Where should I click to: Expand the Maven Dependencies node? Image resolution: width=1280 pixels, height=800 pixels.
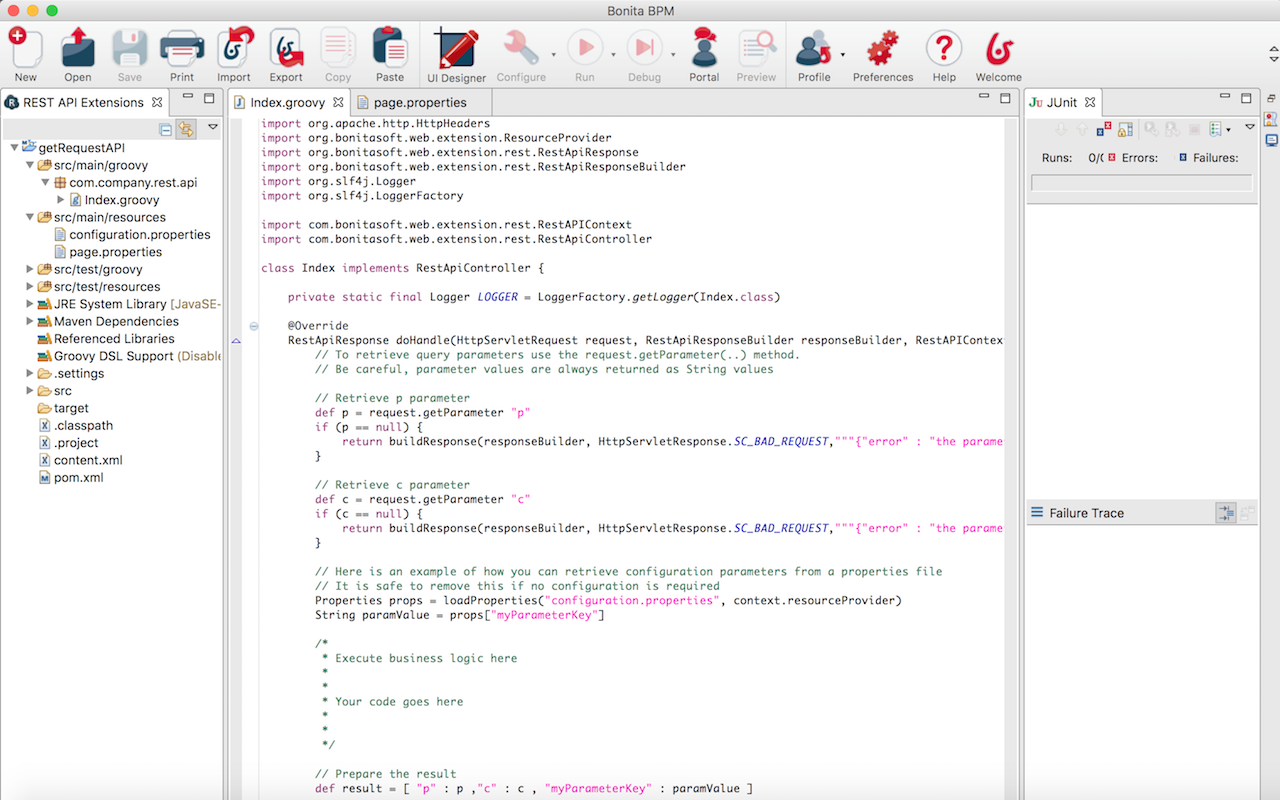pos(30,321)
